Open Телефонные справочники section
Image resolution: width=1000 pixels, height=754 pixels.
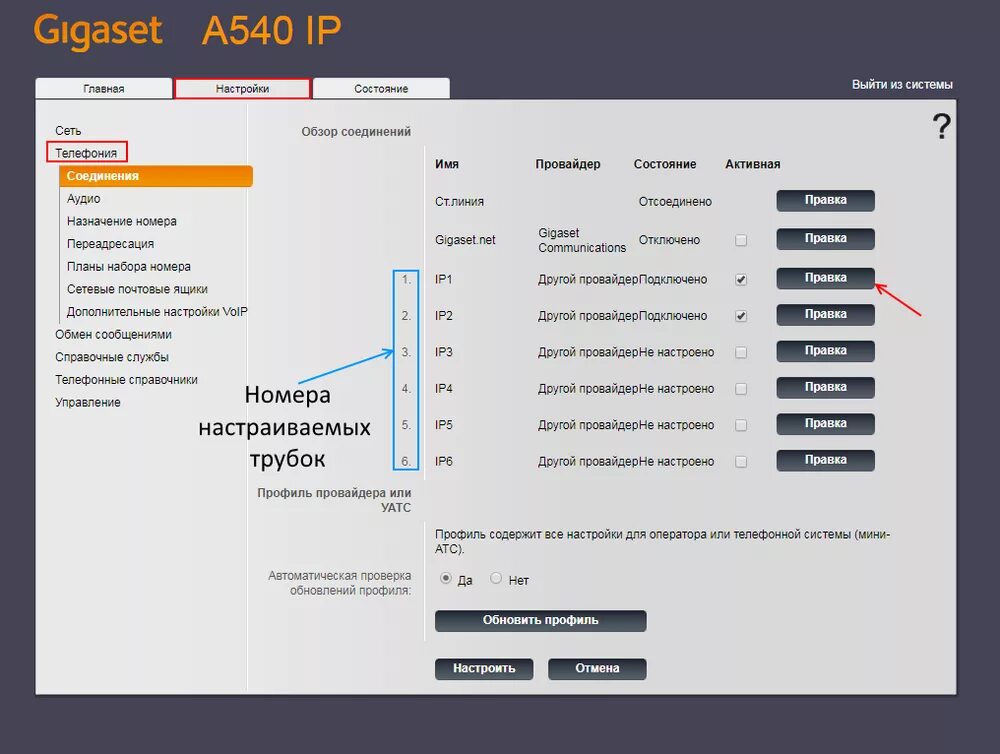(x=126, y=380)
